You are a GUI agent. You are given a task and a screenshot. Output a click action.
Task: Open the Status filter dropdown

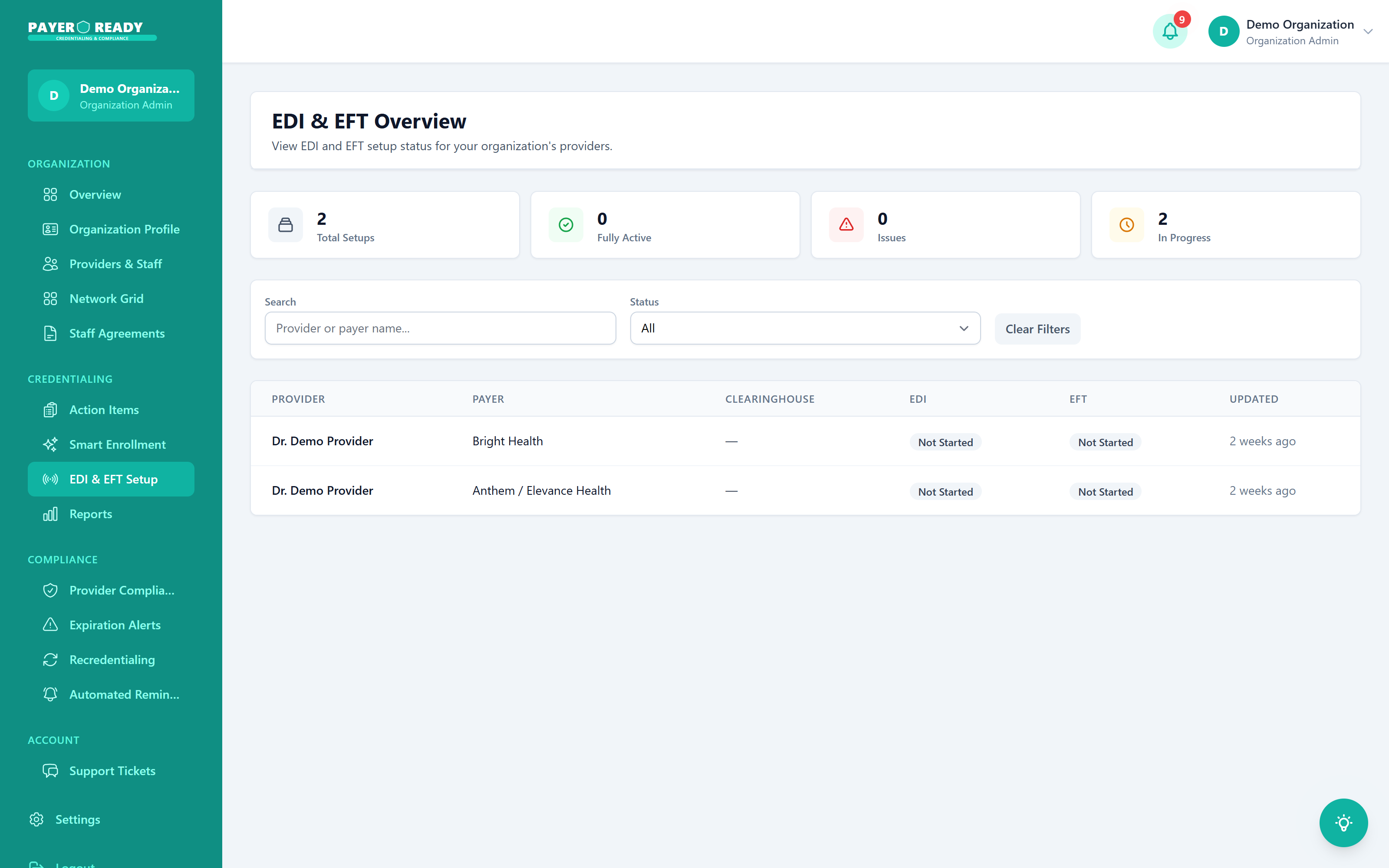(x=805, y=329)
